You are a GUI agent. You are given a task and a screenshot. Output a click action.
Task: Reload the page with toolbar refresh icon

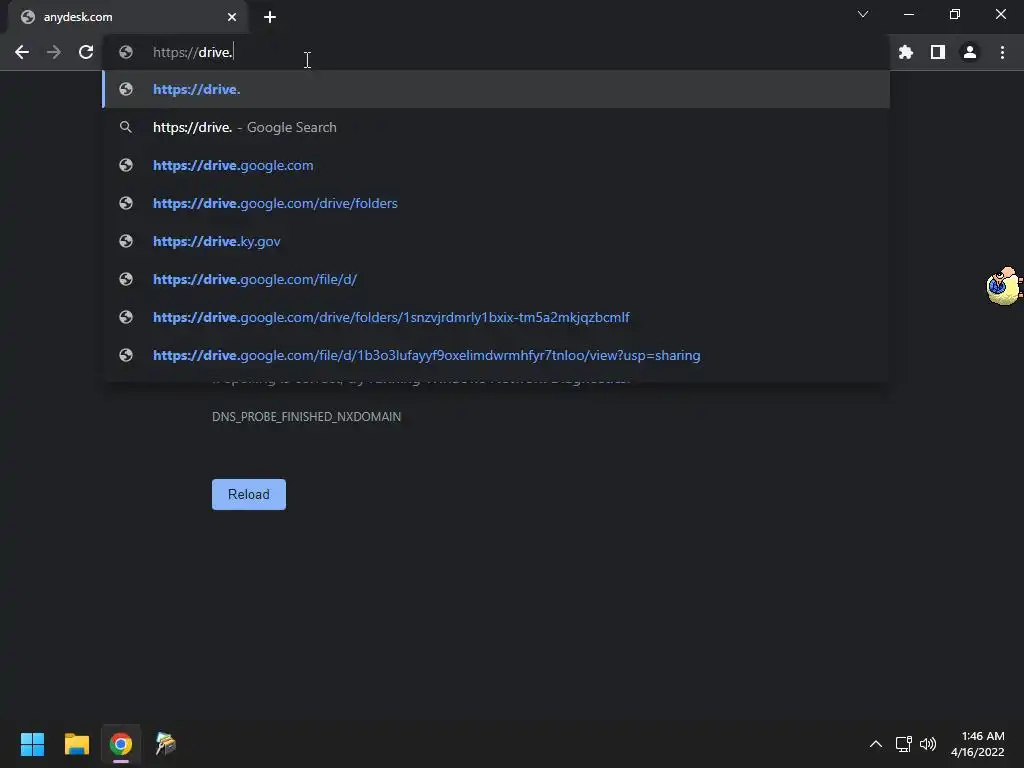(x=86, y=52)
